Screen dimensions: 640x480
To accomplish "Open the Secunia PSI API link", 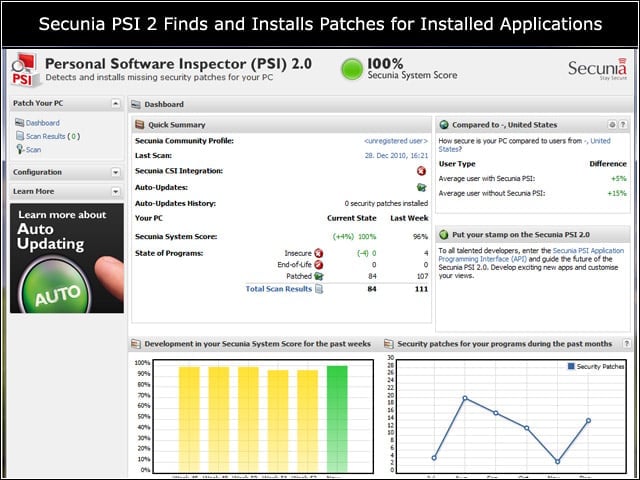I will (x=531, y=255).
